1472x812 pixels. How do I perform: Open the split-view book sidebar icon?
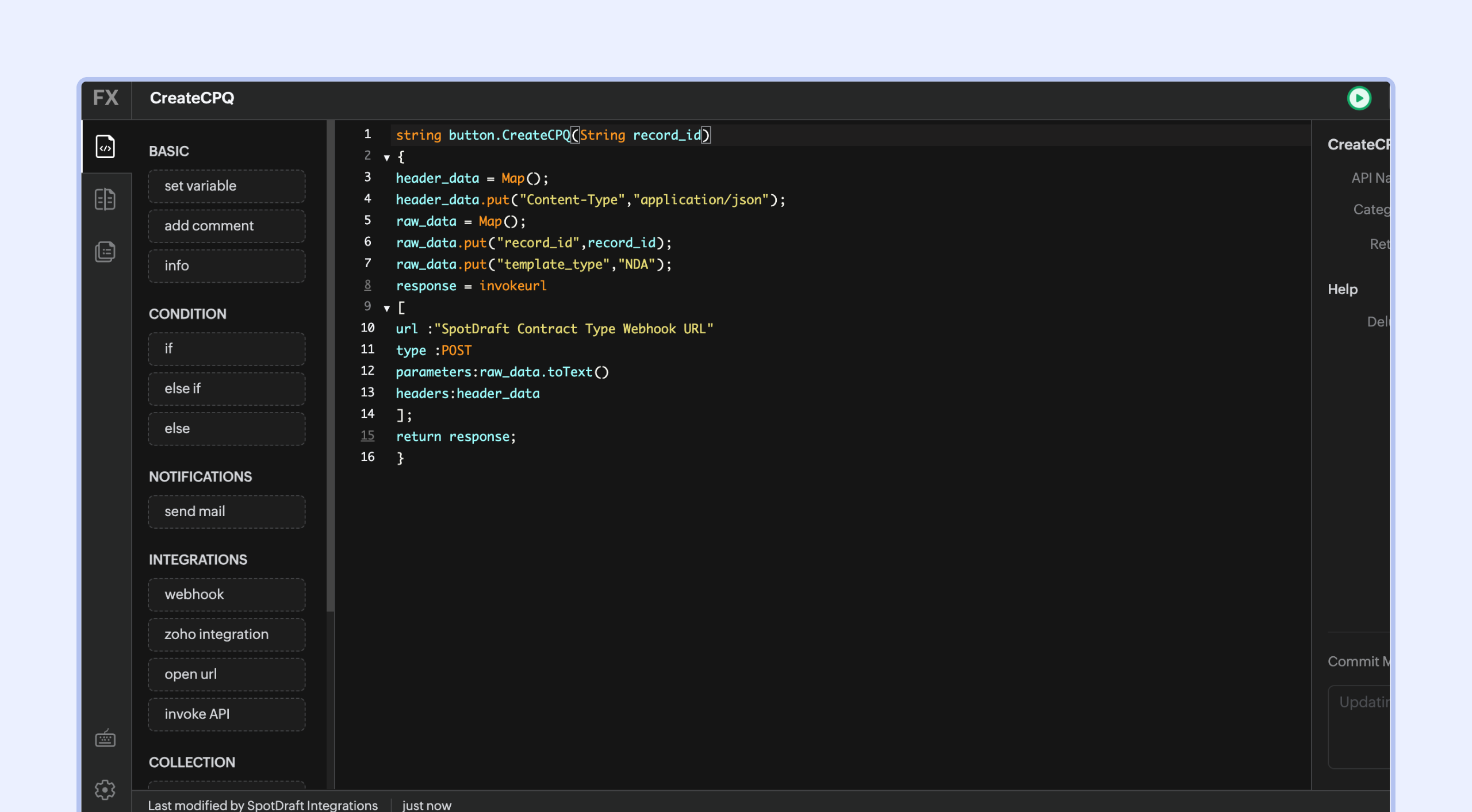pos(105,199)
